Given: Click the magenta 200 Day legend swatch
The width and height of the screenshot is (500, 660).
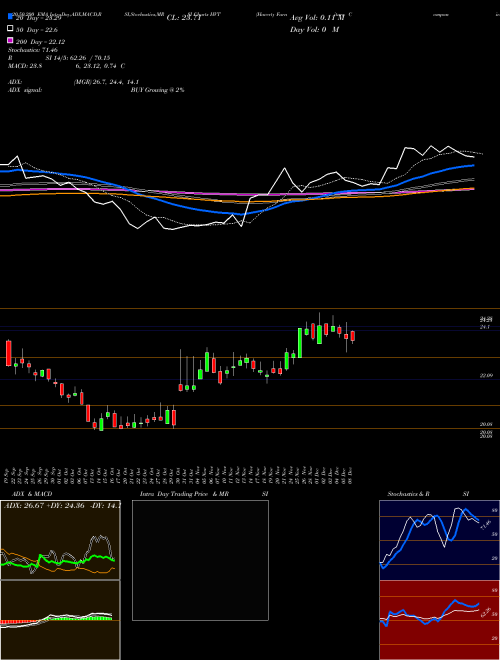Looking at the screenshot, I should point(10,40).
